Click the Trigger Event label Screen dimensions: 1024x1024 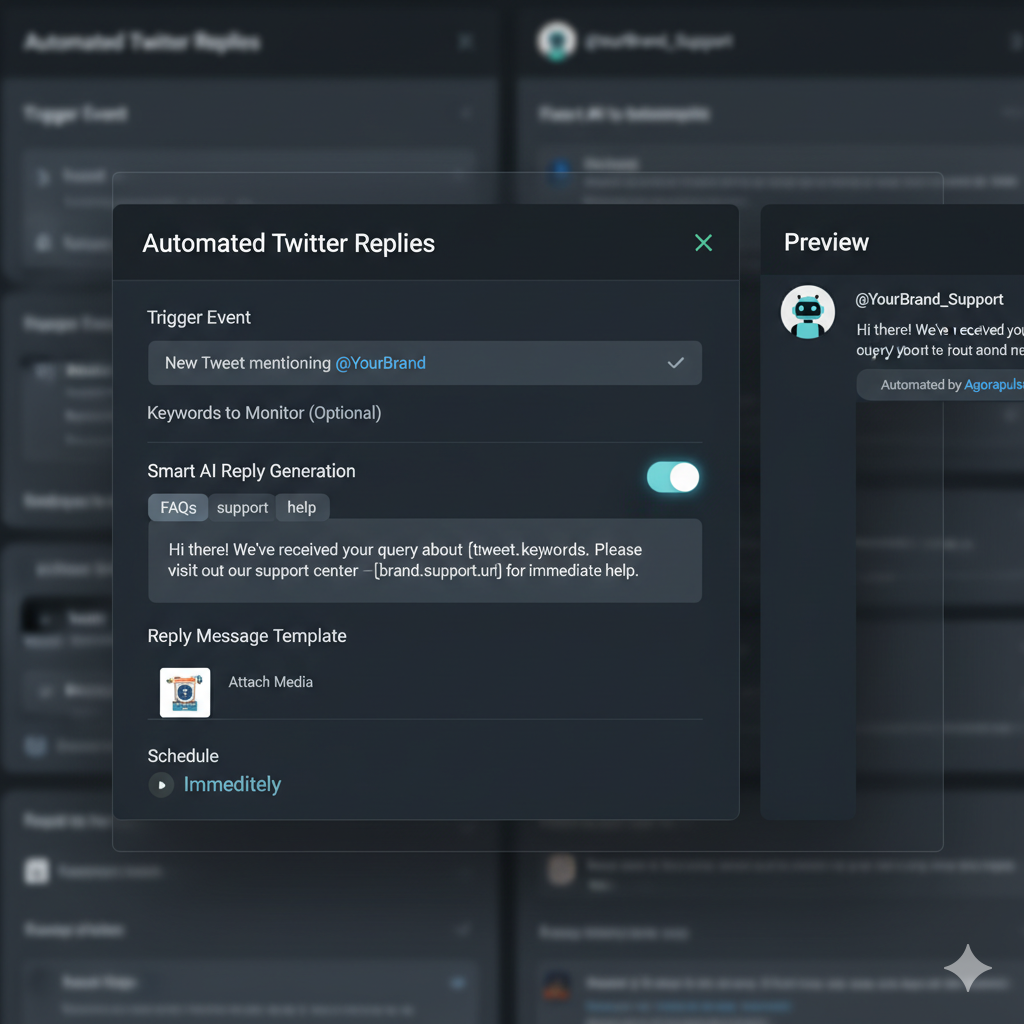(199, 317)
